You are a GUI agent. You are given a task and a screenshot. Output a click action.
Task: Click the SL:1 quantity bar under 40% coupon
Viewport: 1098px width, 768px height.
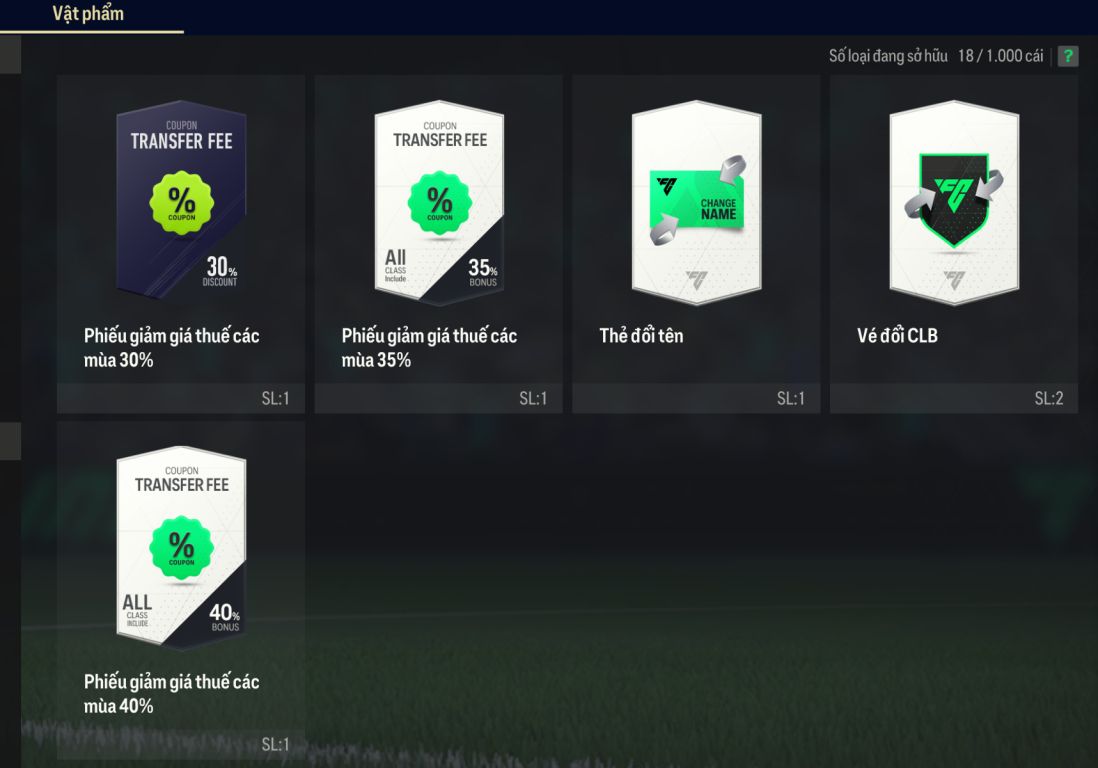tap(181, 744)
